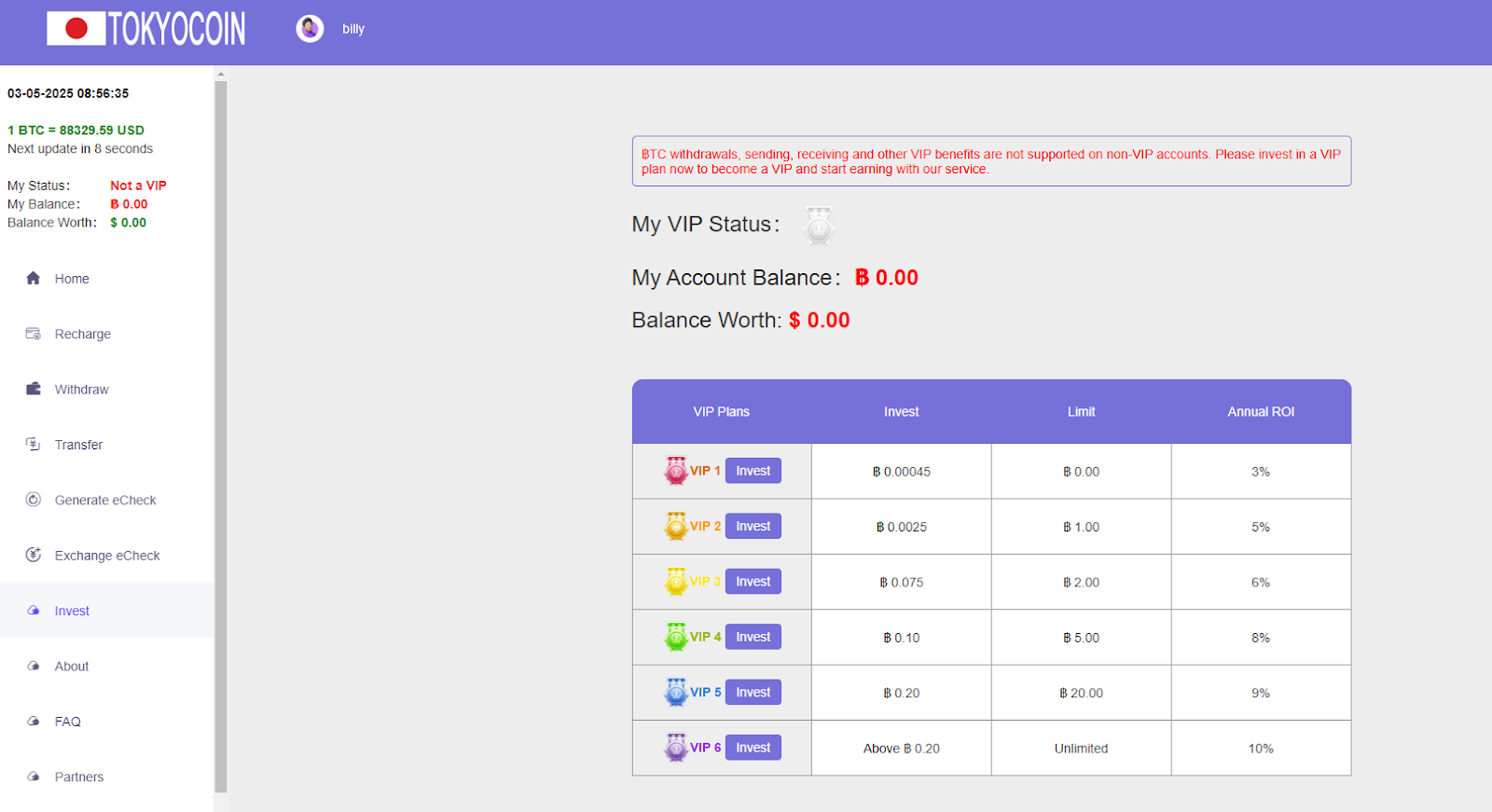Click the Invest sidebar icon
This screenshot has width=1492, height=812.
tap(34, 611)
